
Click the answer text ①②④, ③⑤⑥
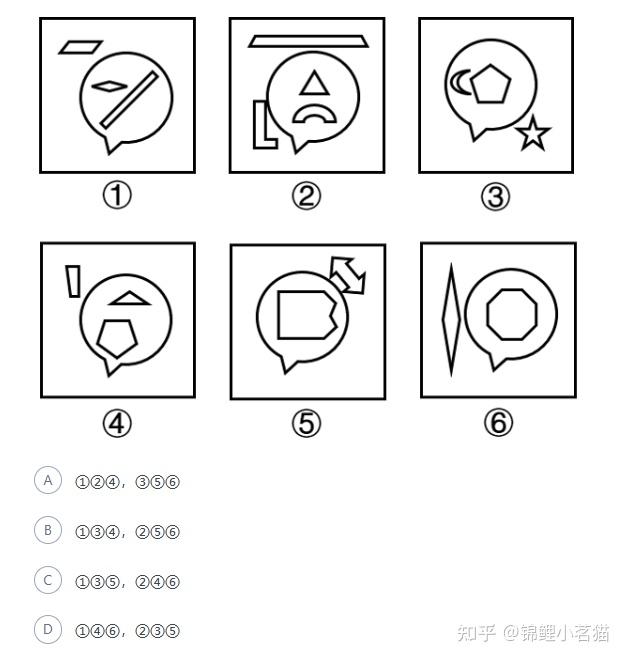point(127,482)
